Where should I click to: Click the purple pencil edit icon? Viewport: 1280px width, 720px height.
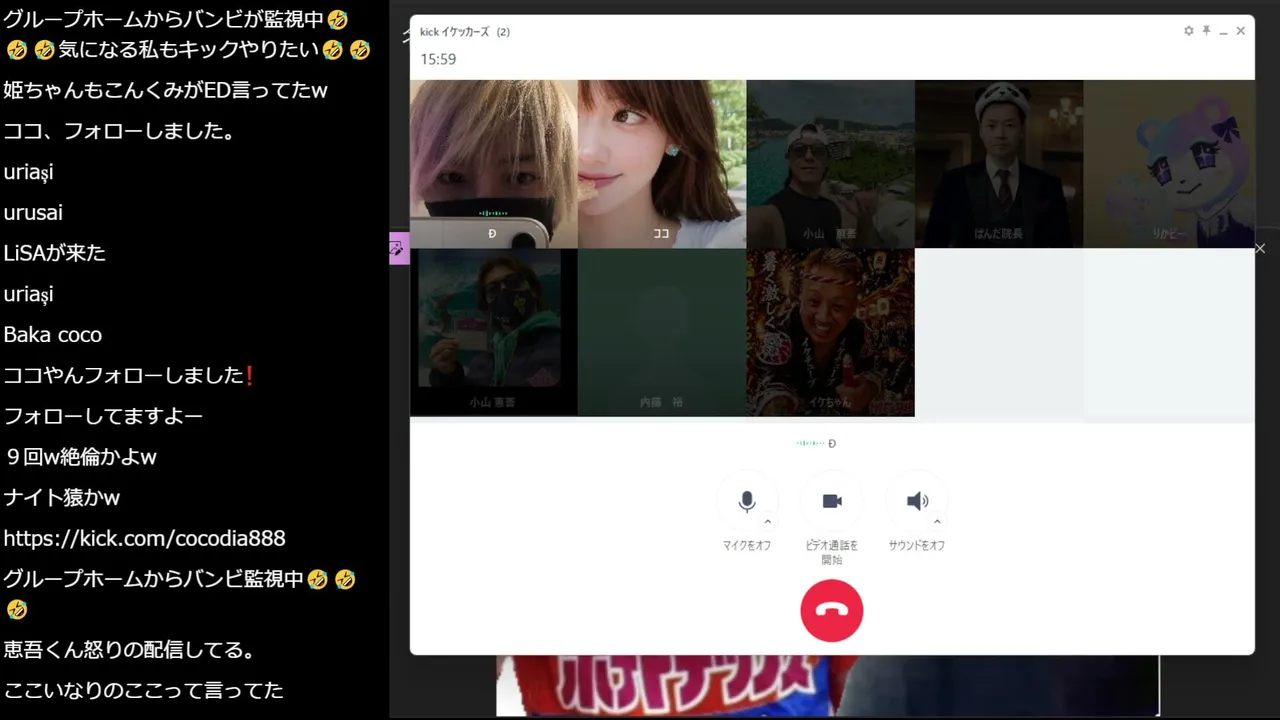point(398,249)
